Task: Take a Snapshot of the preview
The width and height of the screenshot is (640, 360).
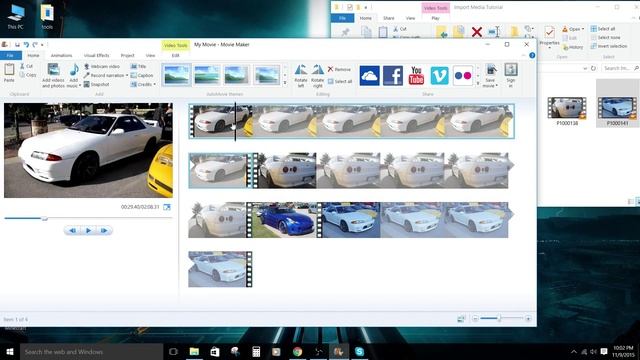Action: [x=97, y=84]
